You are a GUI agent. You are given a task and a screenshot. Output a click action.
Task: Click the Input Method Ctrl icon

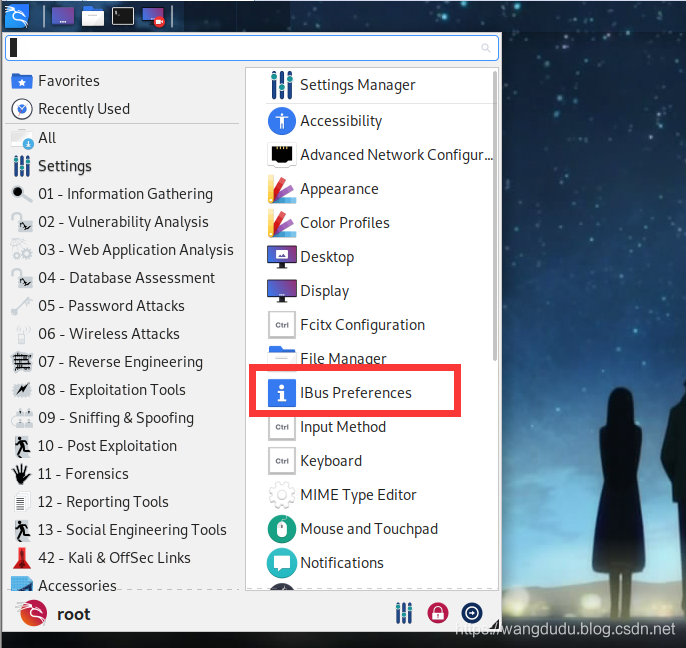pyautogui.click(x=282, y=427)
